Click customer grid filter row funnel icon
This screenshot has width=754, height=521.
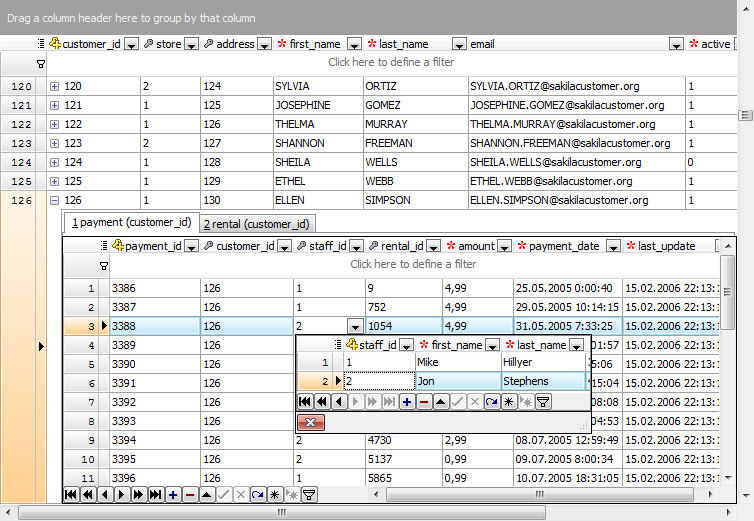tap(41, 64)
